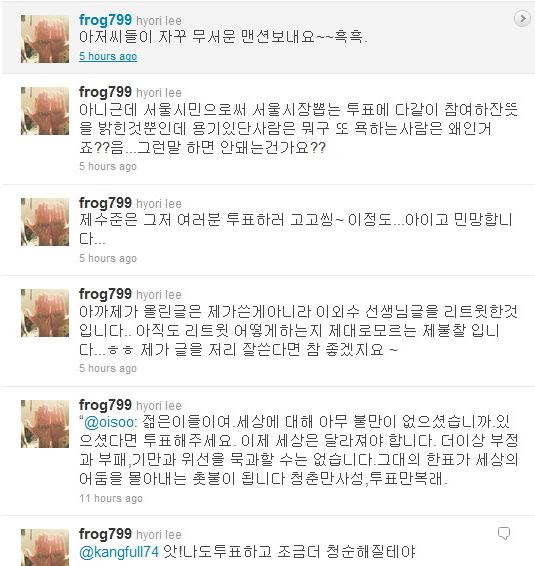
Task: Click frog799 username in the @kangfull74 reply
Action: point(105,534)
